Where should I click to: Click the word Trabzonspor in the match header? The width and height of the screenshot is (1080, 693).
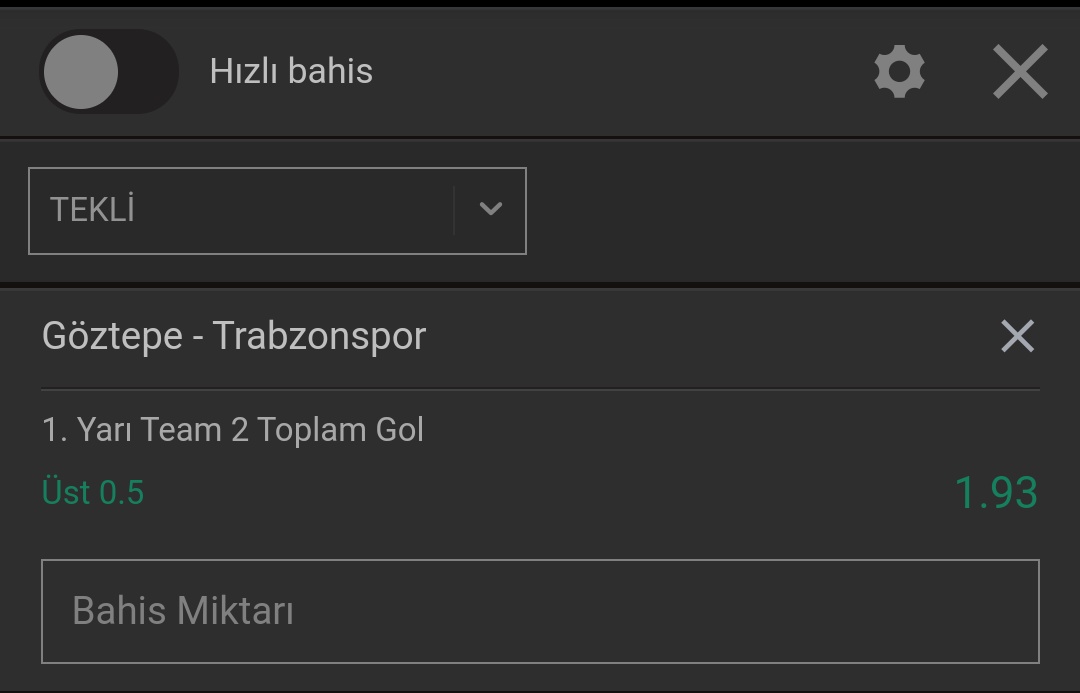pyautogui.click(x=320, y=337)
